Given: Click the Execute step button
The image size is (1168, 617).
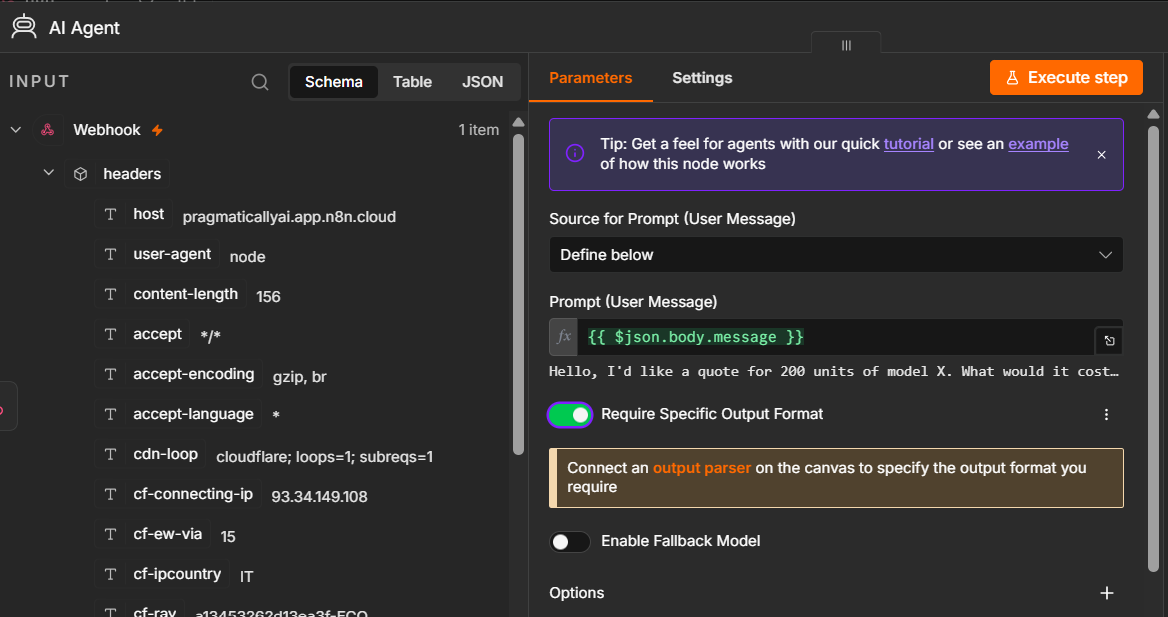Looking at the screenshot, I should (1066, 77).
